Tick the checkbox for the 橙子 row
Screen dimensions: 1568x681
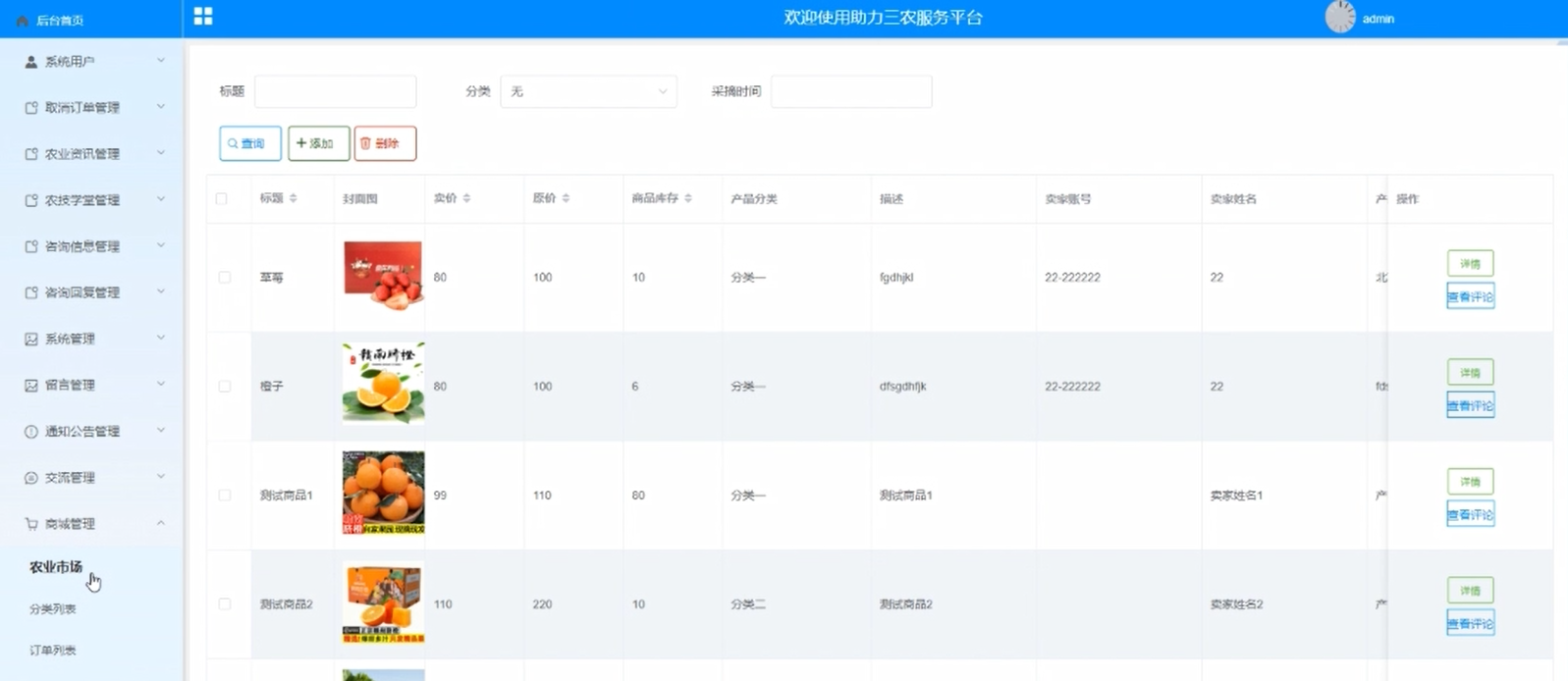tap(225, 387)
